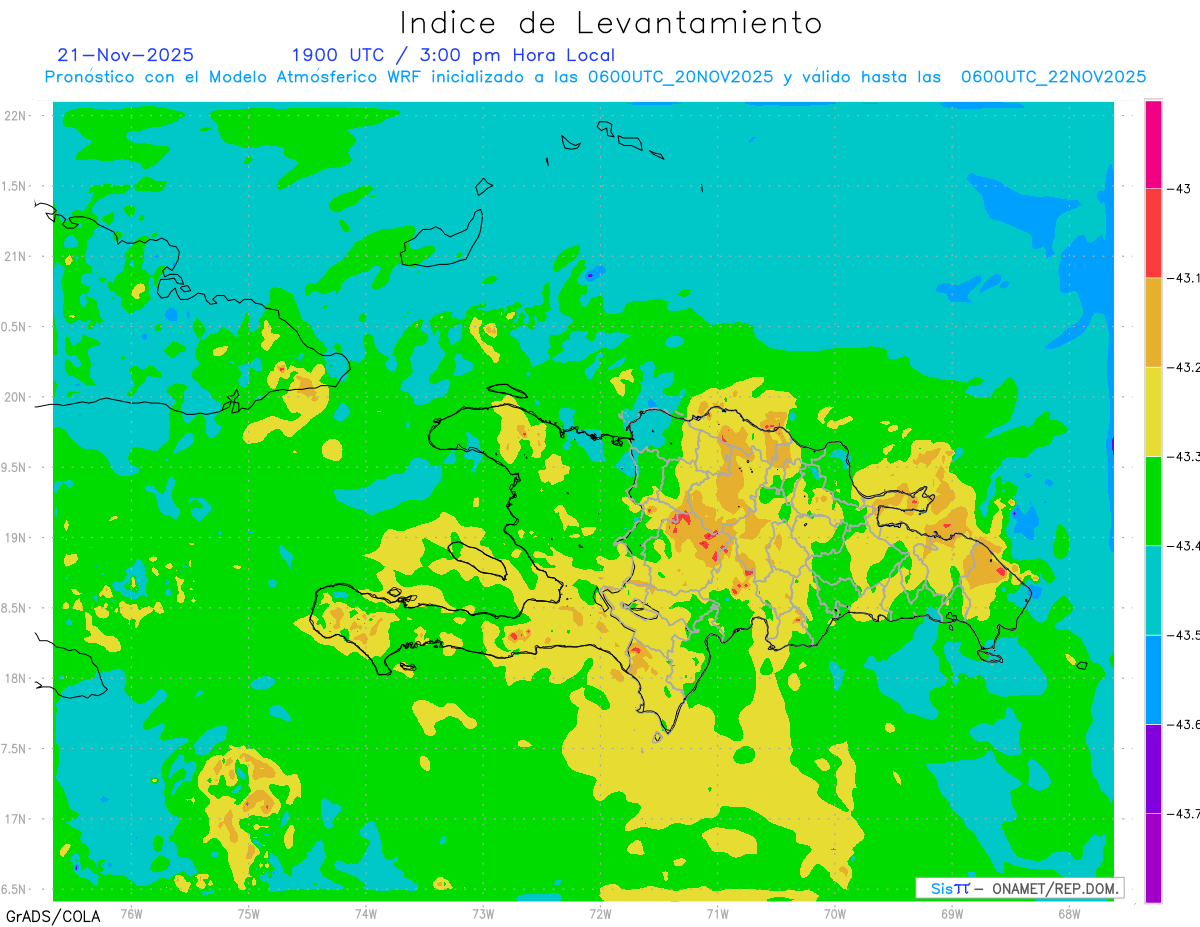
Task: Select the '21-Nov-2025' date label
Action: pos(126,55)
